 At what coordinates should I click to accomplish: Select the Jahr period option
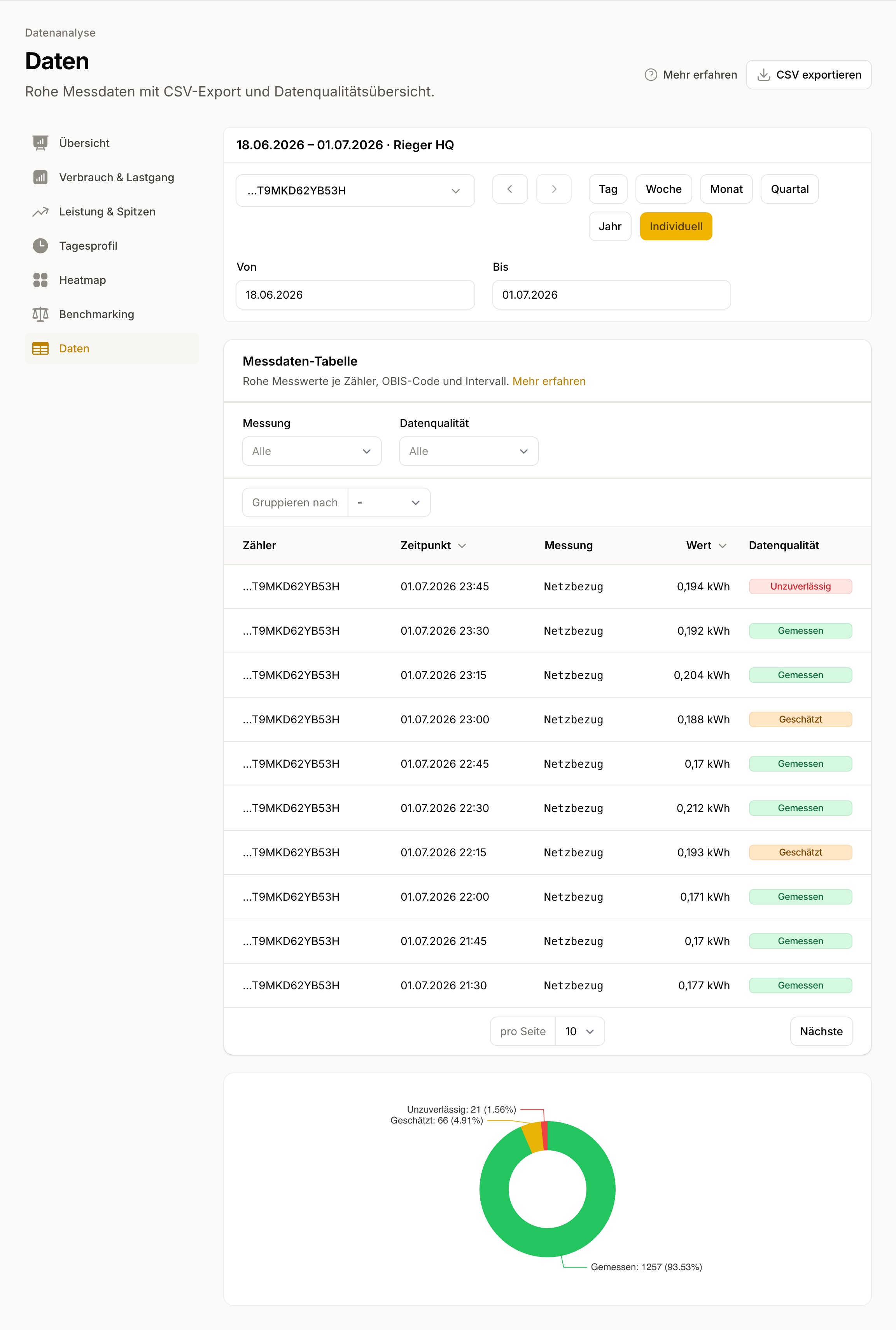[610, 226]
